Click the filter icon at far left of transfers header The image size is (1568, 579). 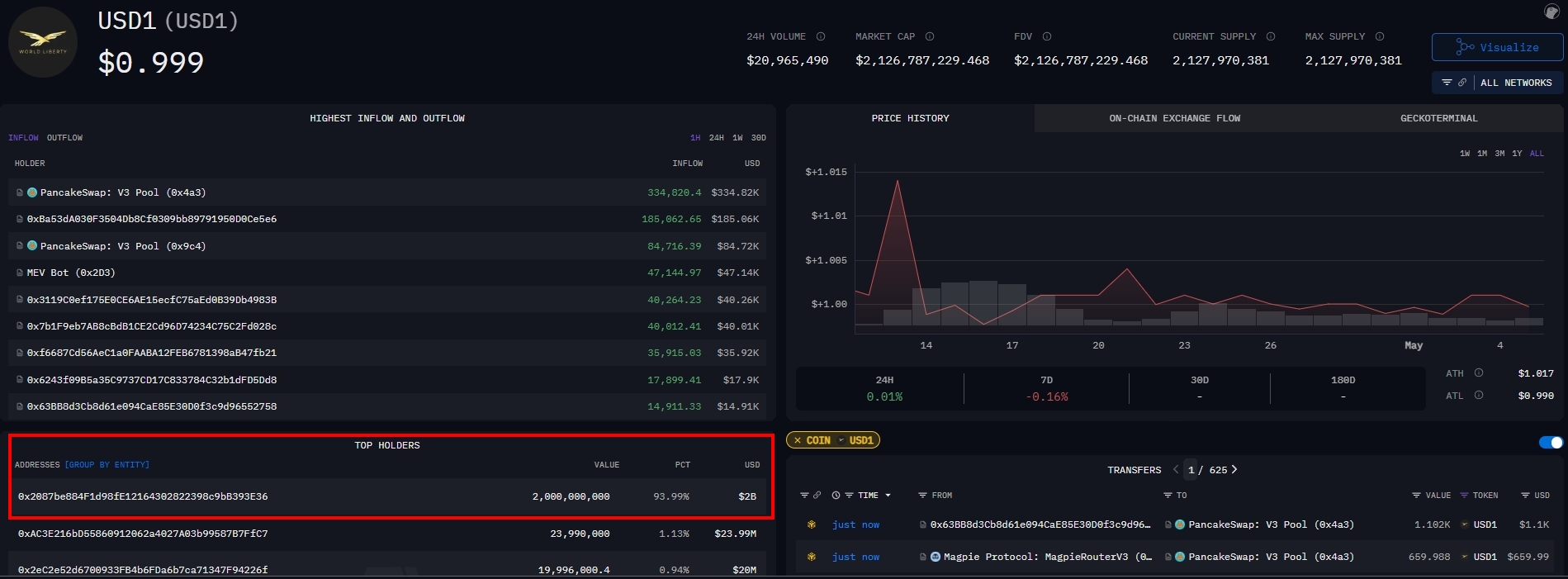tap(804, 496)
